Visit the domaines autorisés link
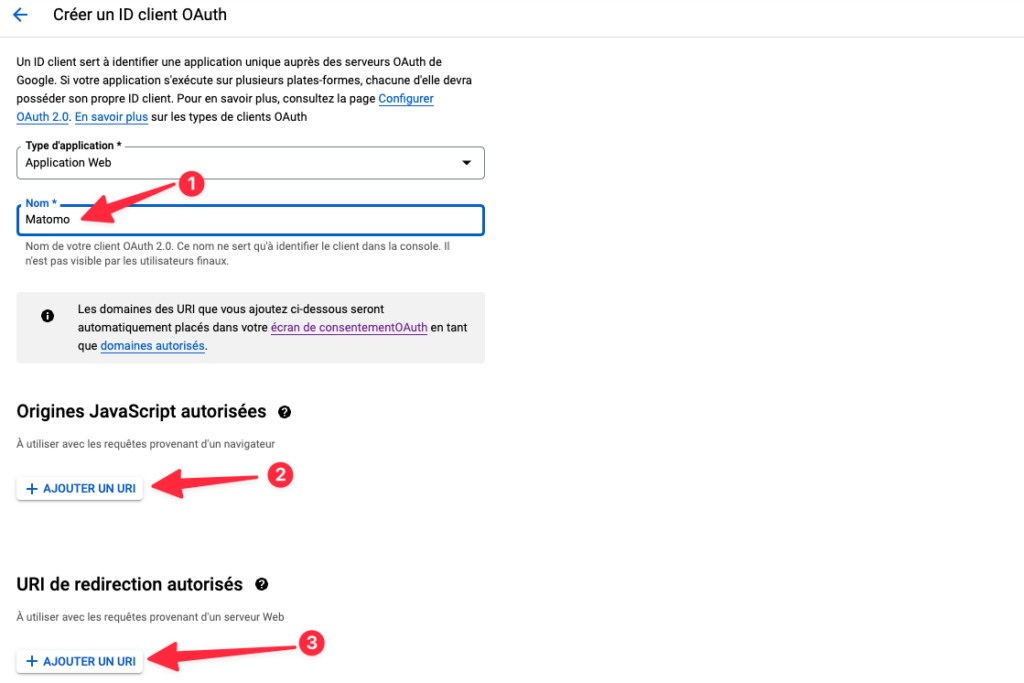This screenshot has height=683, width=1024. point(152,346)
